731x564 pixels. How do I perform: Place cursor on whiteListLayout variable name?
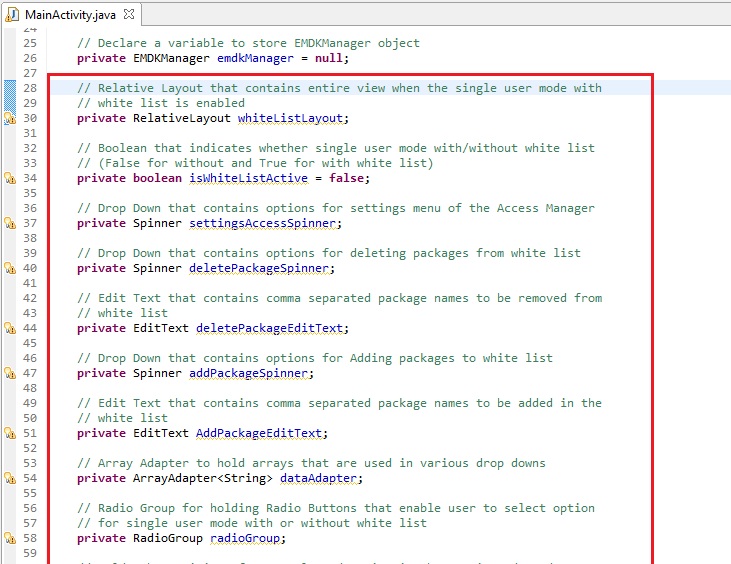click(x=290, y=118)
